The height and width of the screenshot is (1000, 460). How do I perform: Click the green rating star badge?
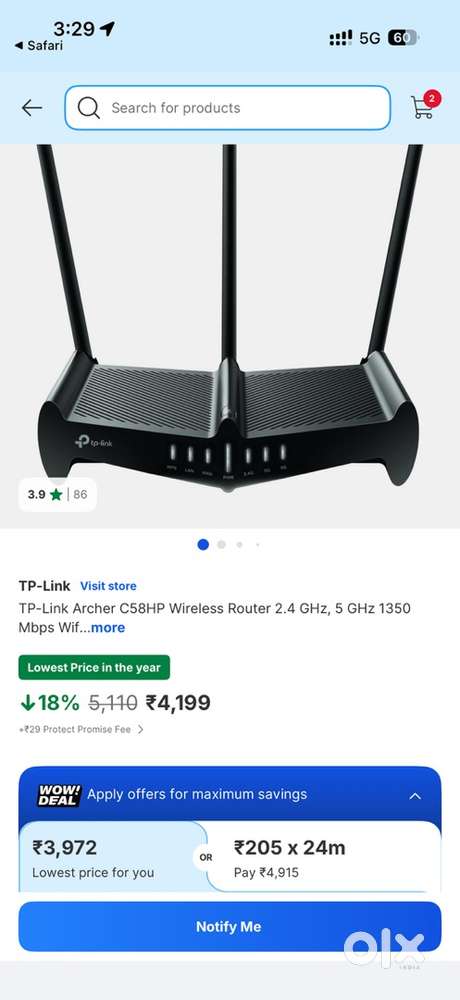[x=57, y=494]
